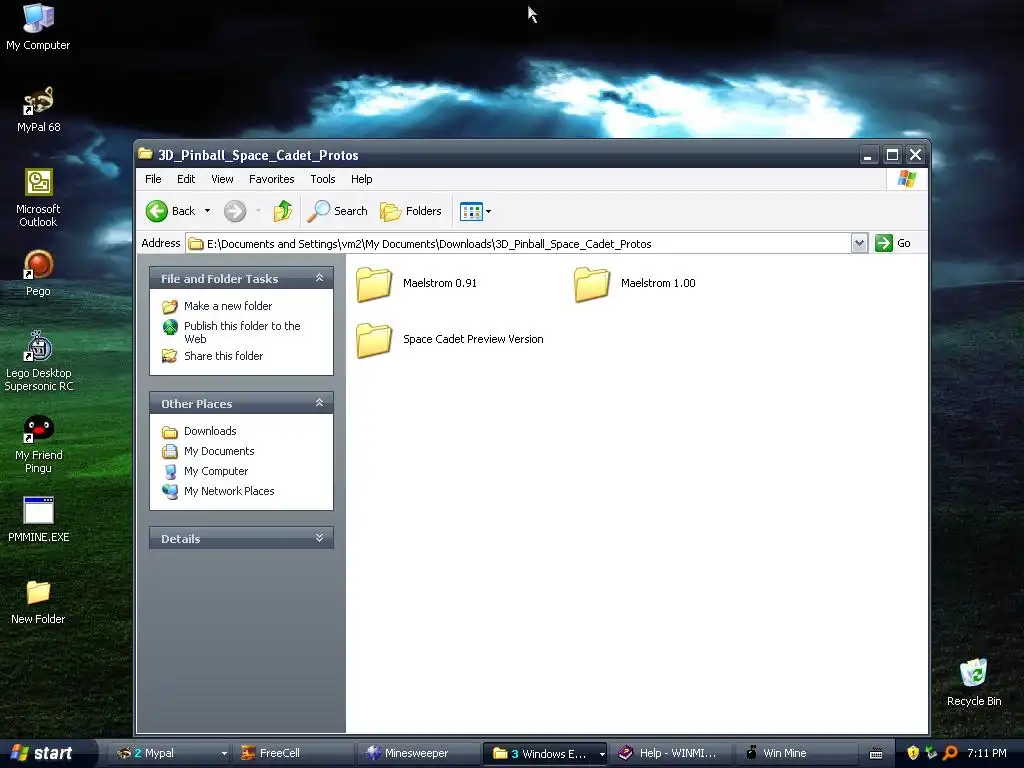Open the Views dropdown arrow

pyautogui.click(x=488, y=211)
